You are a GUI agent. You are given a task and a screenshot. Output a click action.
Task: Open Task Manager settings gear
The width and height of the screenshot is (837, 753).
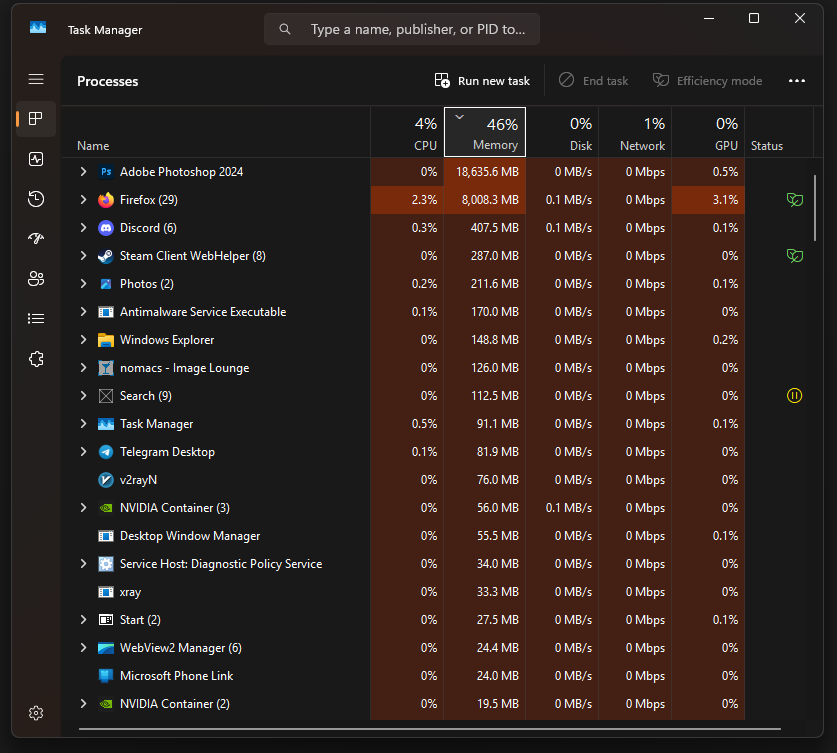tap(36, 713)
